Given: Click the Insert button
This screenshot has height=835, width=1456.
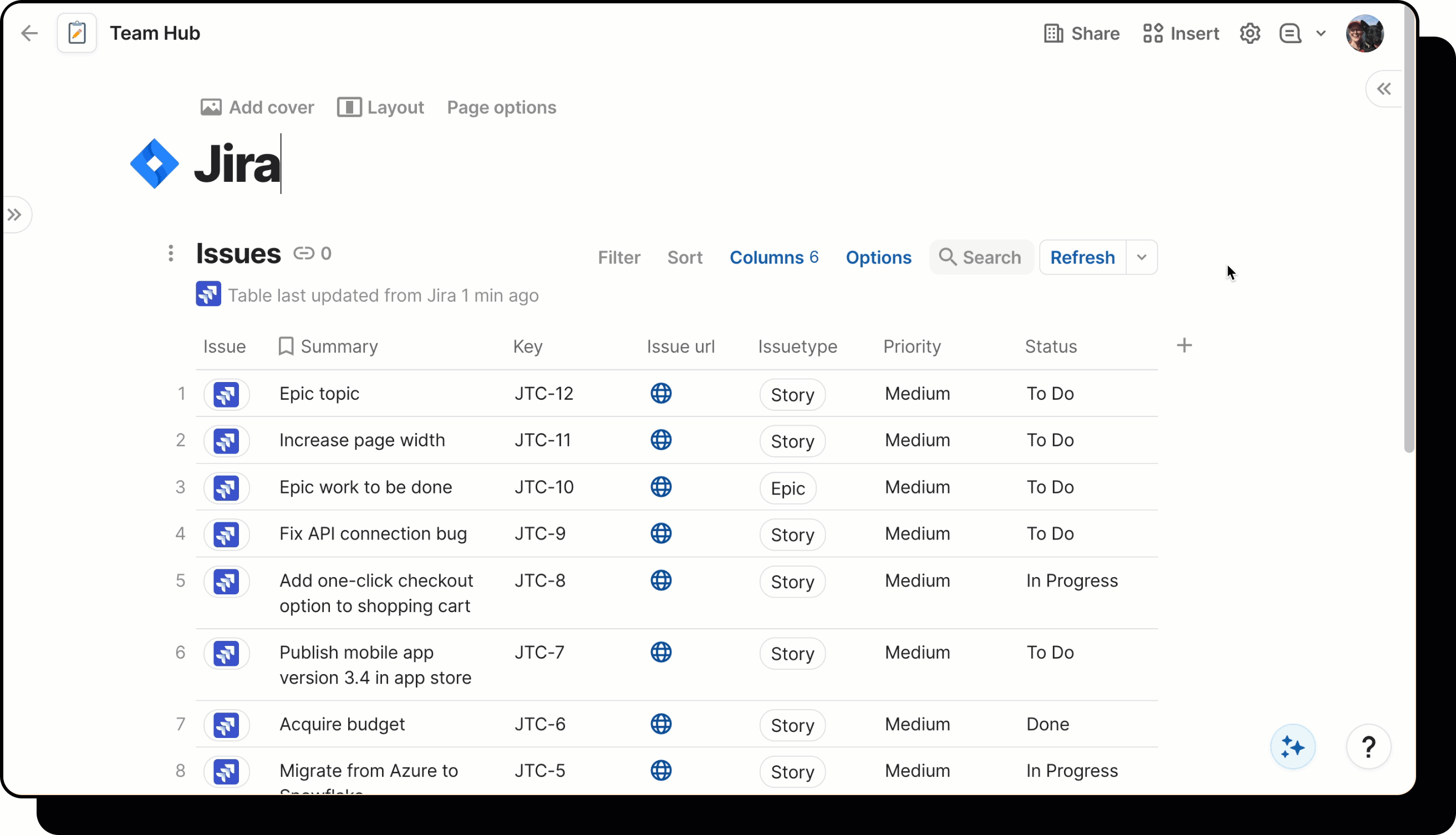Looking at the screenshot, I should tap(1180, 33).
